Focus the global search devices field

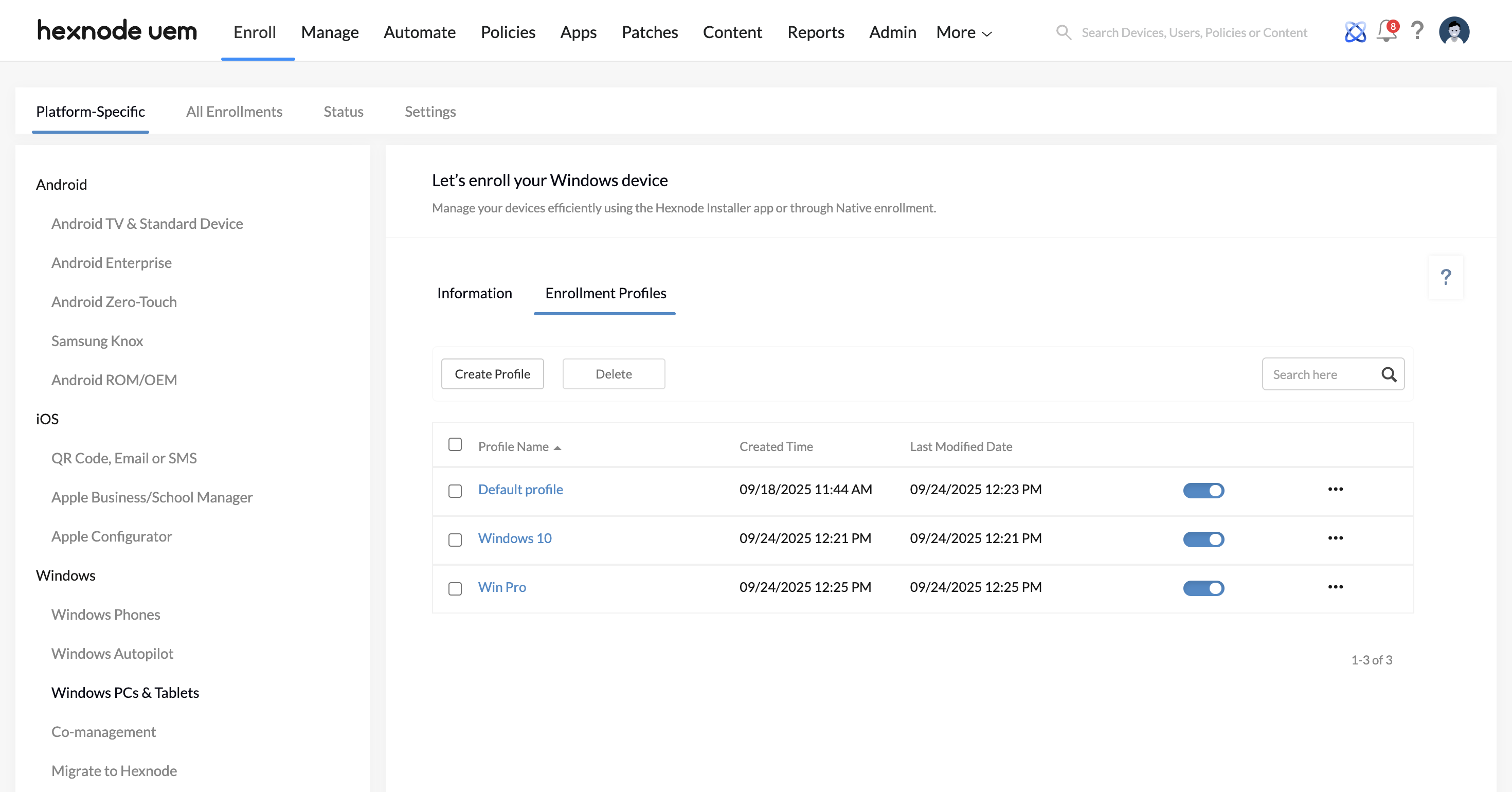point(1194,32)
